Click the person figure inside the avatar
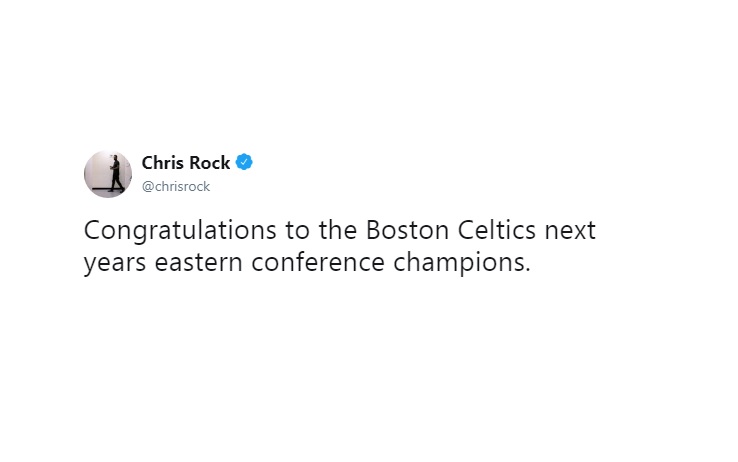The image size is (738, 462). point(115,174)
